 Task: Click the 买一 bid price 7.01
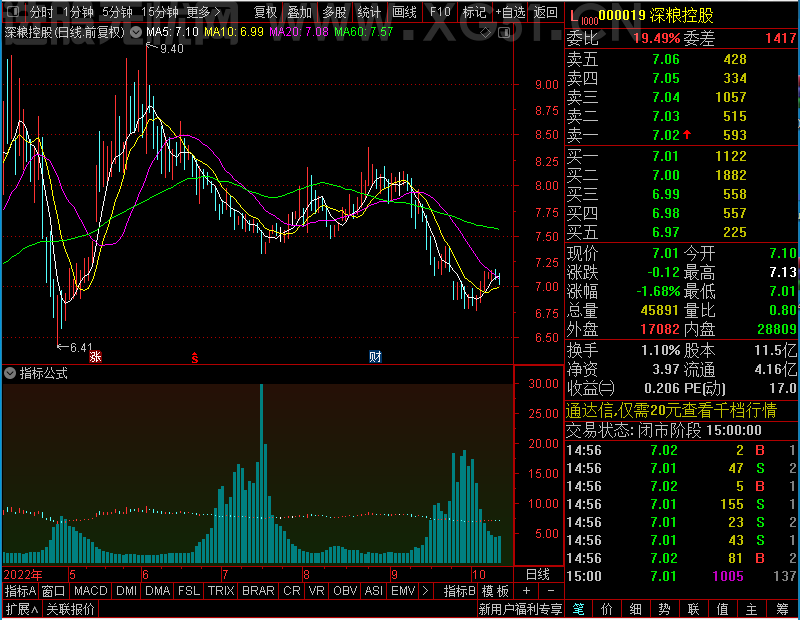click(666, 156)
